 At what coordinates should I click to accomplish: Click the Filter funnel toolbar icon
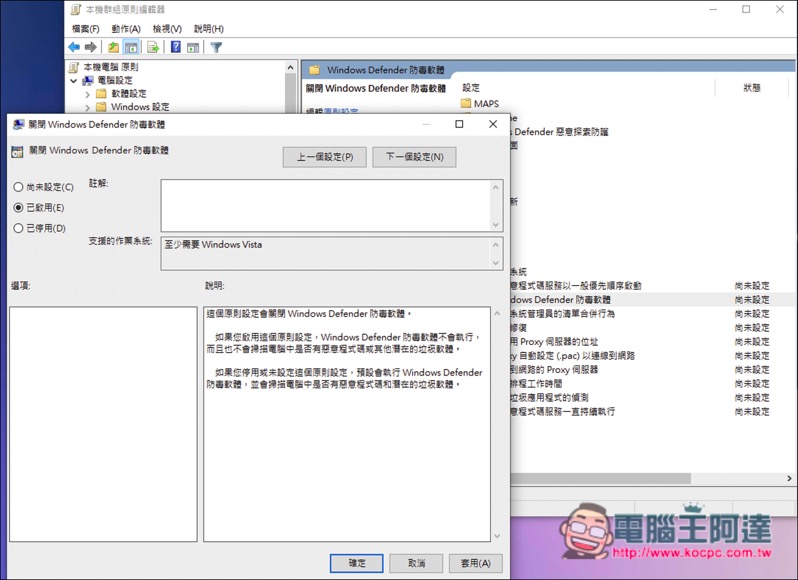coord(216,47)
